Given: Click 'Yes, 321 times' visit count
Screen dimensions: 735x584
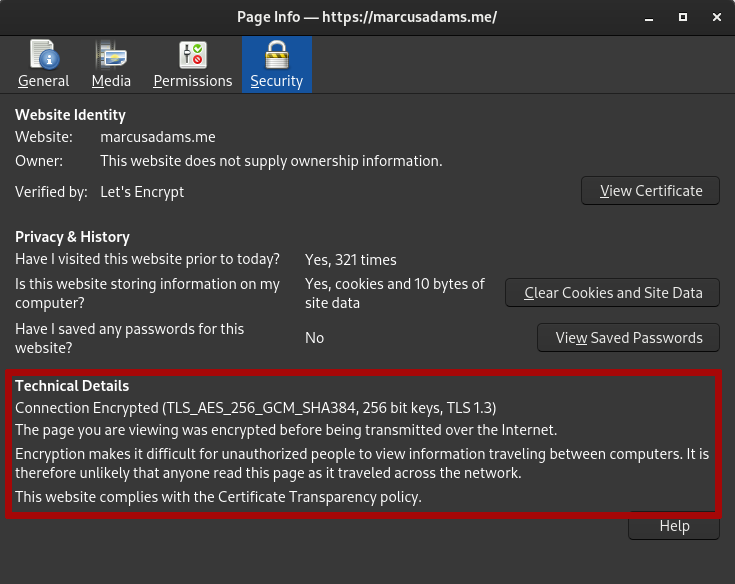Looking at the screenshot, I should pos(351,260).
